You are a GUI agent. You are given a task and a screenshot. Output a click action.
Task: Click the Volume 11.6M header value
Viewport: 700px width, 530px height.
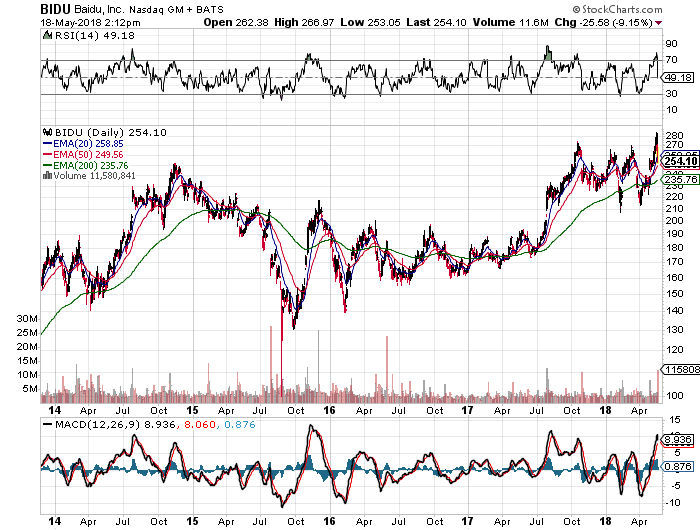511,22
